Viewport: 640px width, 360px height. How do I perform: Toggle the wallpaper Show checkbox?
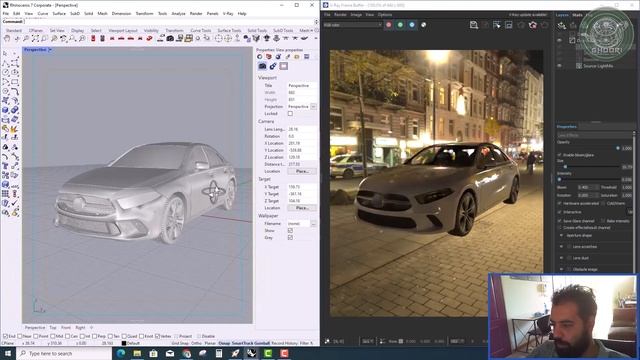[x=290, y=231]
